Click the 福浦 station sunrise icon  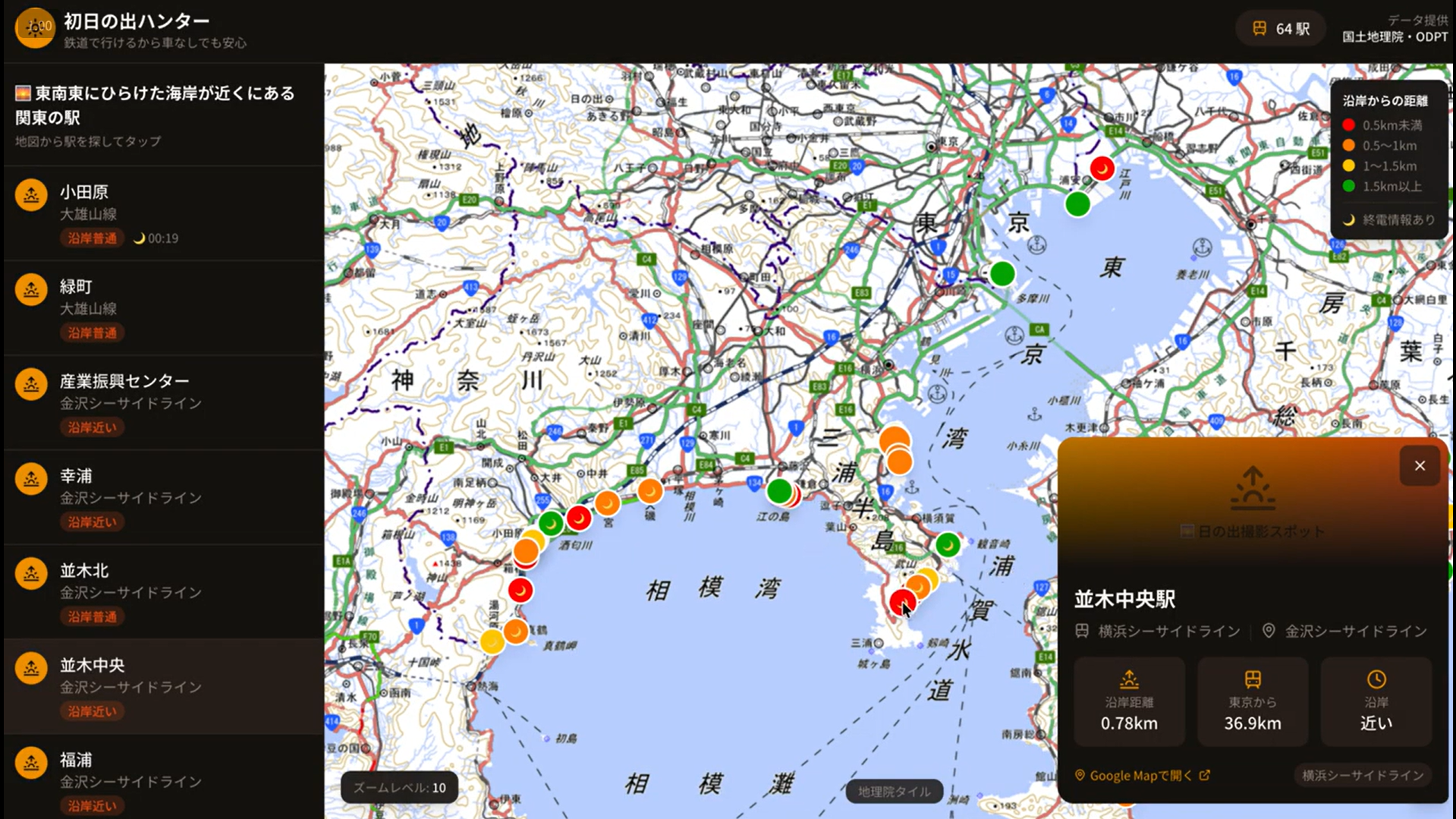coord(31,763)
